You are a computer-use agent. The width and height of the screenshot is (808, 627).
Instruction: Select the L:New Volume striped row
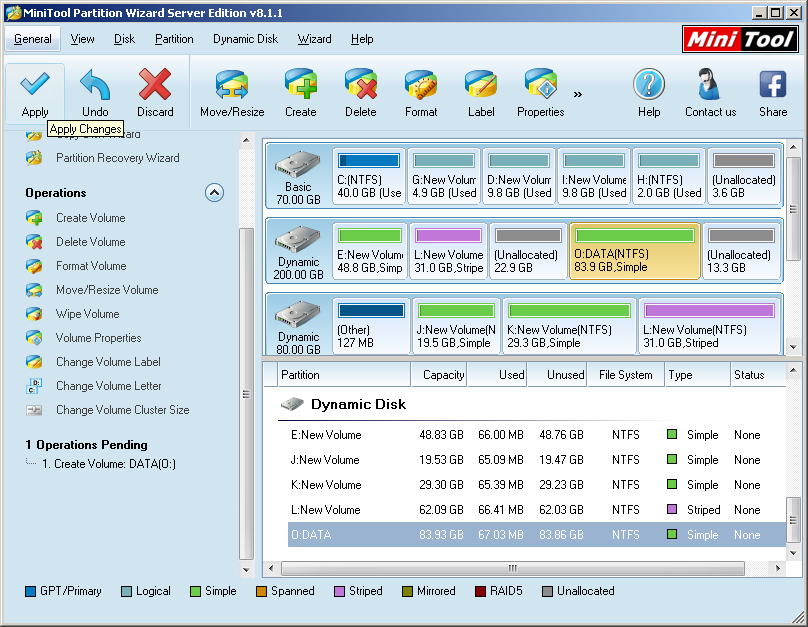(x=536, y=510)
